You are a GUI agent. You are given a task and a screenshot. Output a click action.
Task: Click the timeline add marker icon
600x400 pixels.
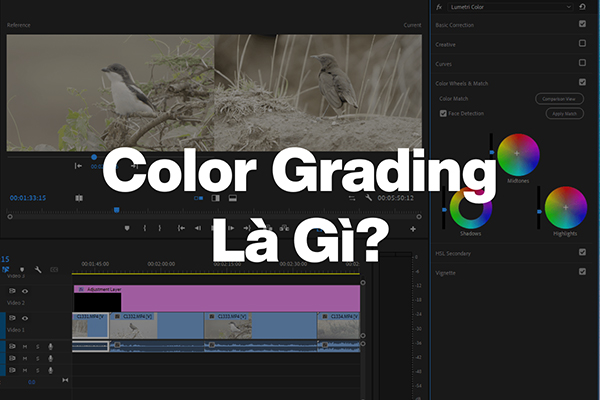coord(22,269)
